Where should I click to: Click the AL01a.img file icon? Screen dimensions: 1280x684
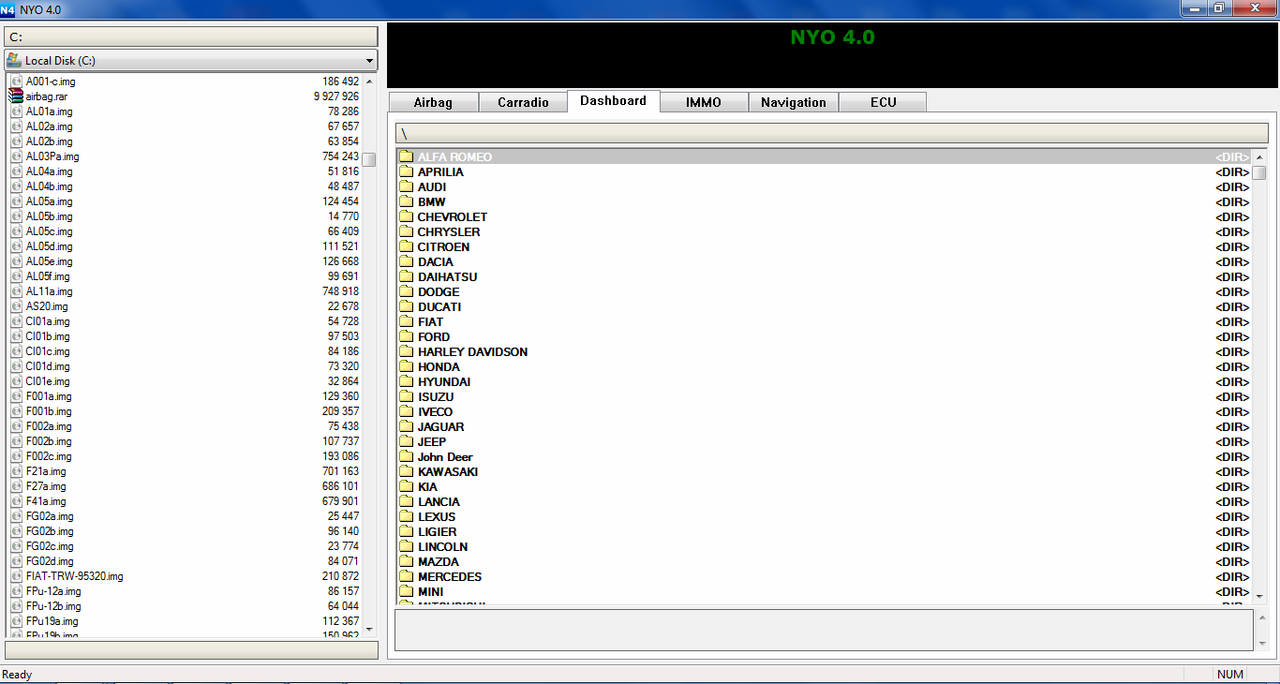(x=16, y=111)
